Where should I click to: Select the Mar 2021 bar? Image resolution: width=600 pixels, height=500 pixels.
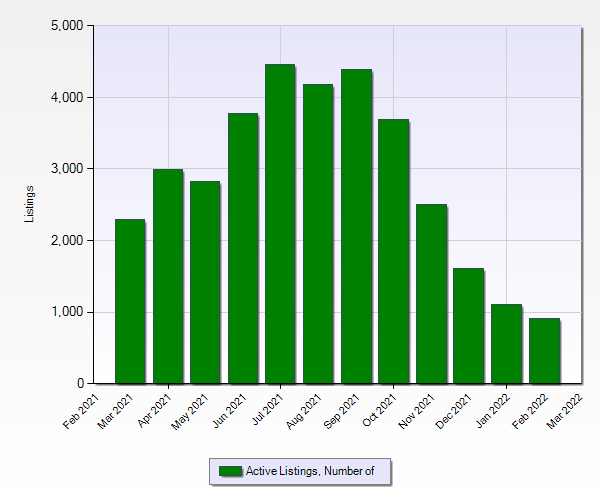(x=130, y=301)
